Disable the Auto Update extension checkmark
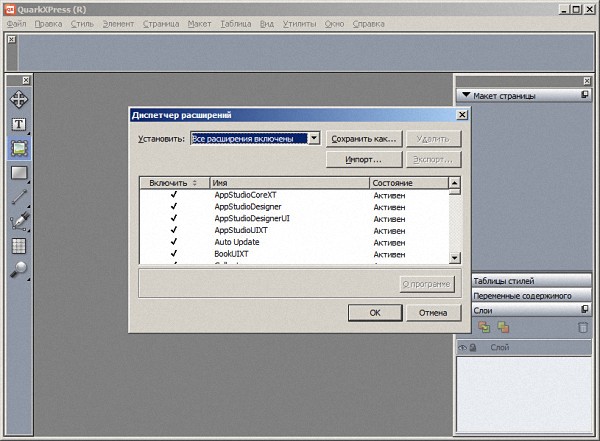600x441 pixels. click(173, 242)
